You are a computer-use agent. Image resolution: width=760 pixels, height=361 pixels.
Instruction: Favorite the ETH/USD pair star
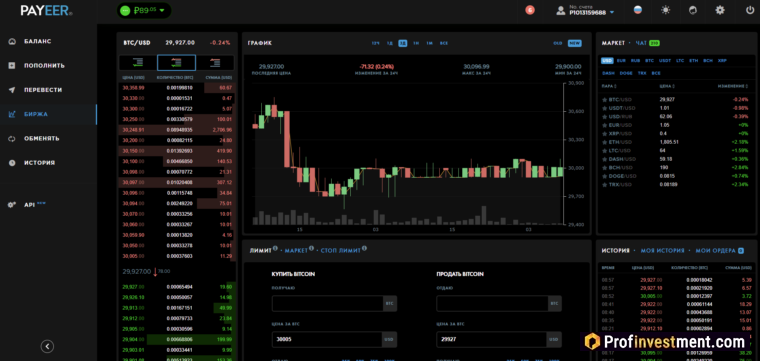pyautogui.click(x=604, y=142)
